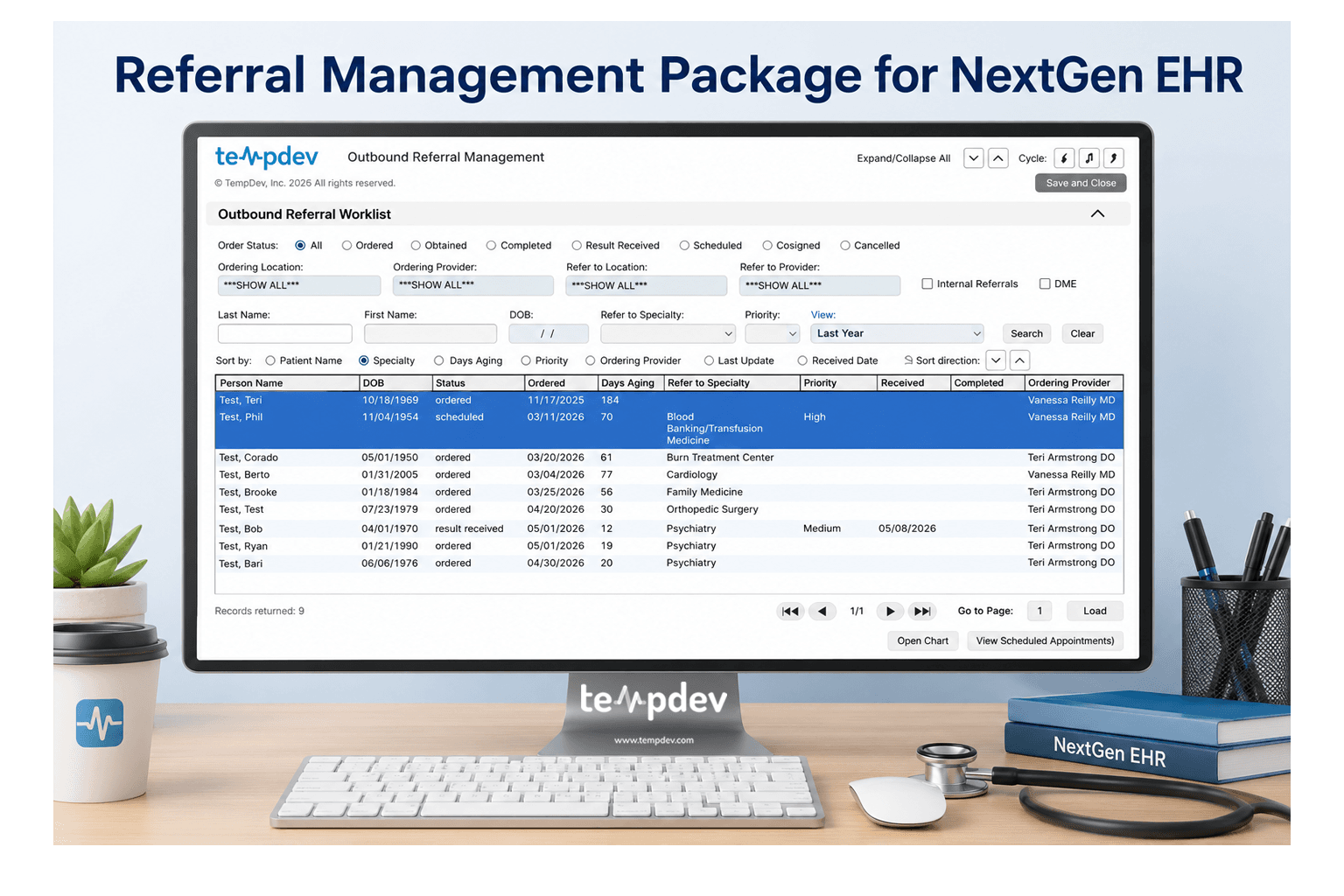
Task: Click the Last Name input field
Action: 285,333
